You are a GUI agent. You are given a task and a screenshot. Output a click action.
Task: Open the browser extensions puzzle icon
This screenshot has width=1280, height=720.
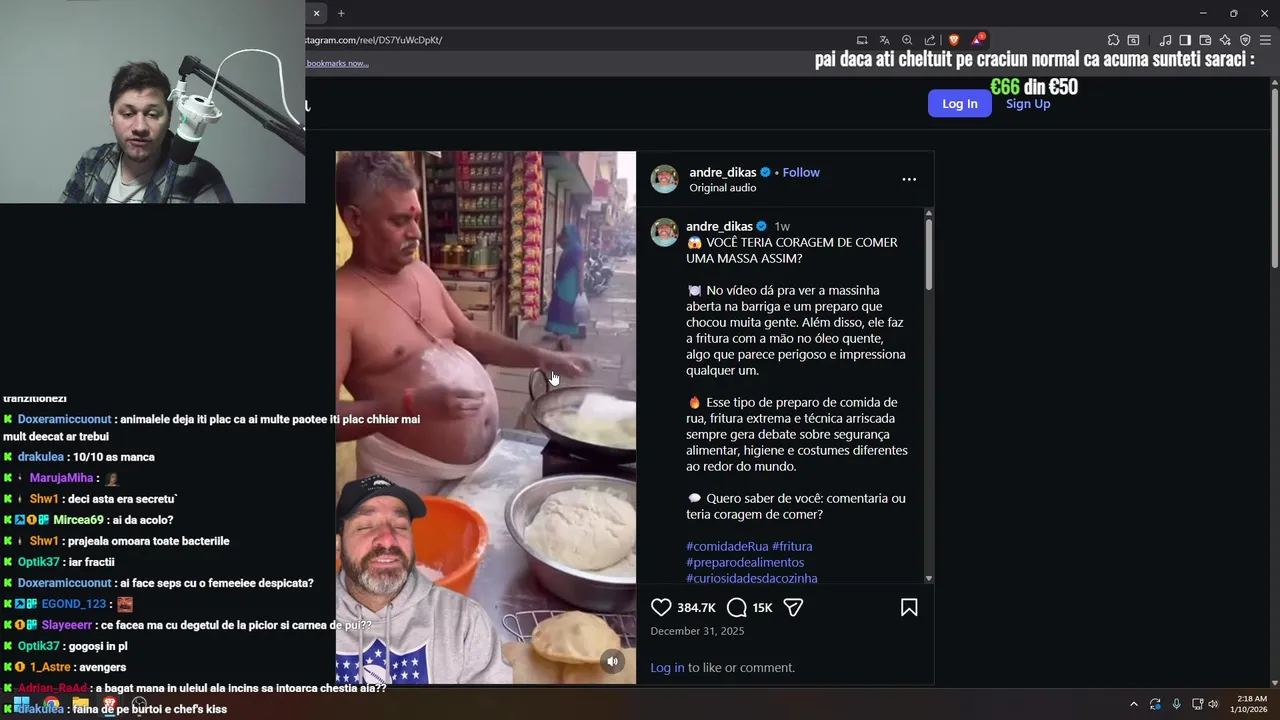1113,40
